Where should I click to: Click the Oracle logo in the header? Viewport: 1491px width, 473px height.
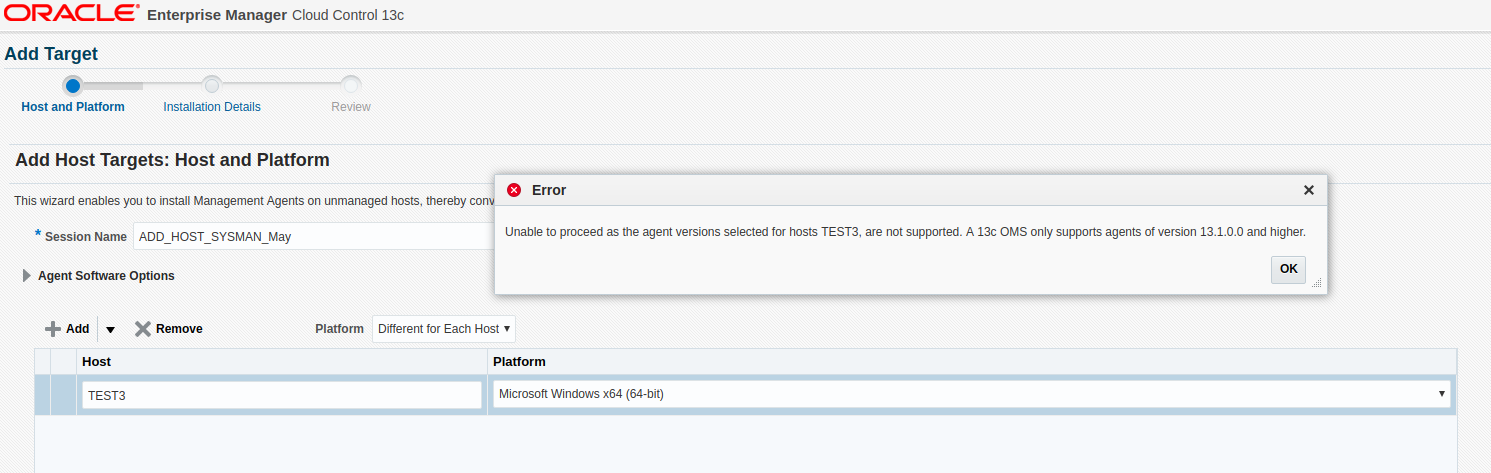(72, 14)
